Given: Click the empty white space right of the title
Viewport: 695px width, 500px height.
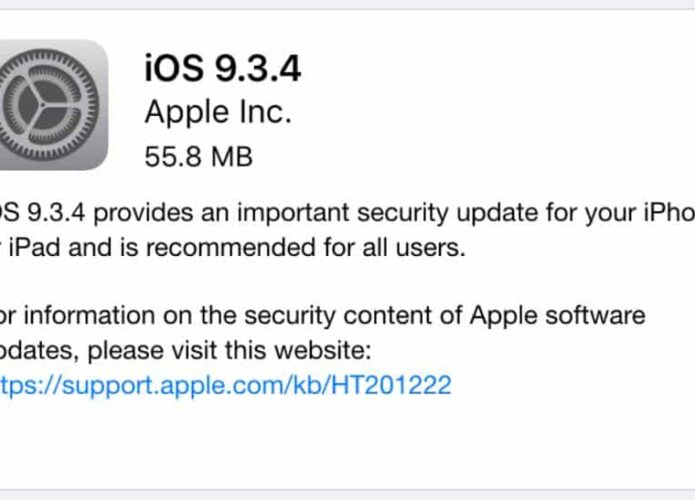Looking at the screenshot, I should click(x=496, y=68).
